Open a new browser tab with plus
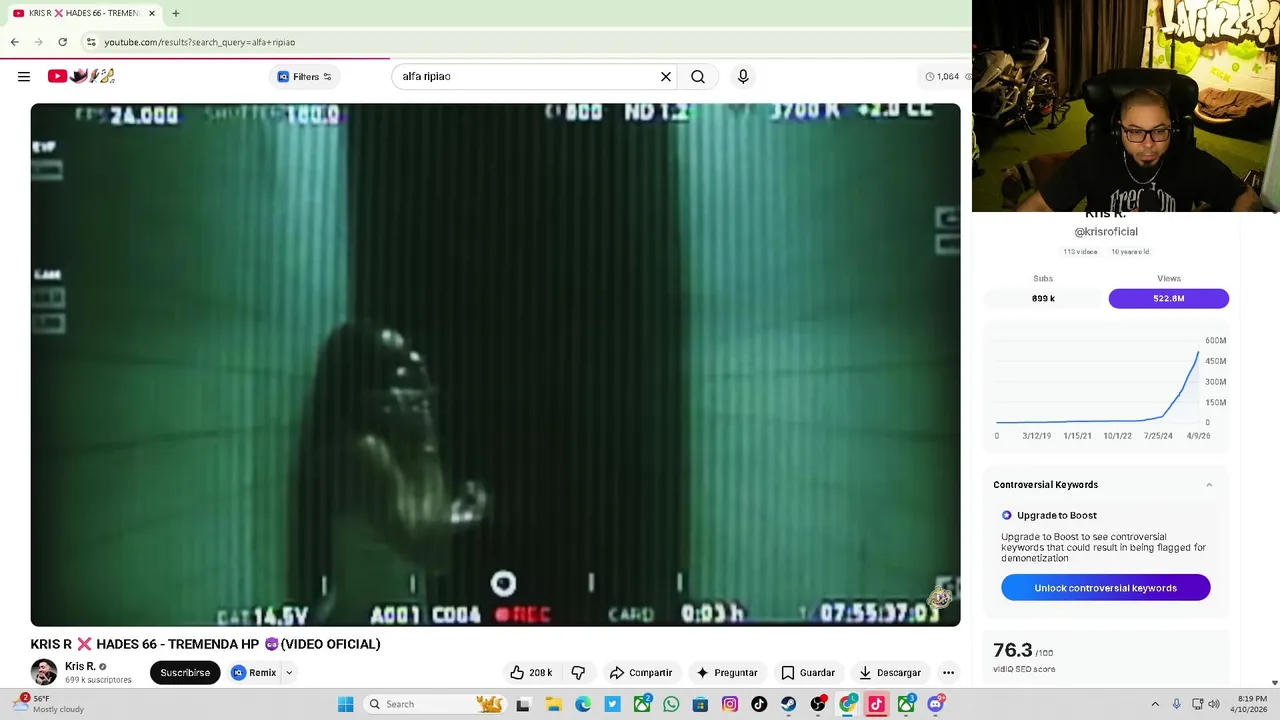Screen dimensions: 1280x720 (175, 13)
